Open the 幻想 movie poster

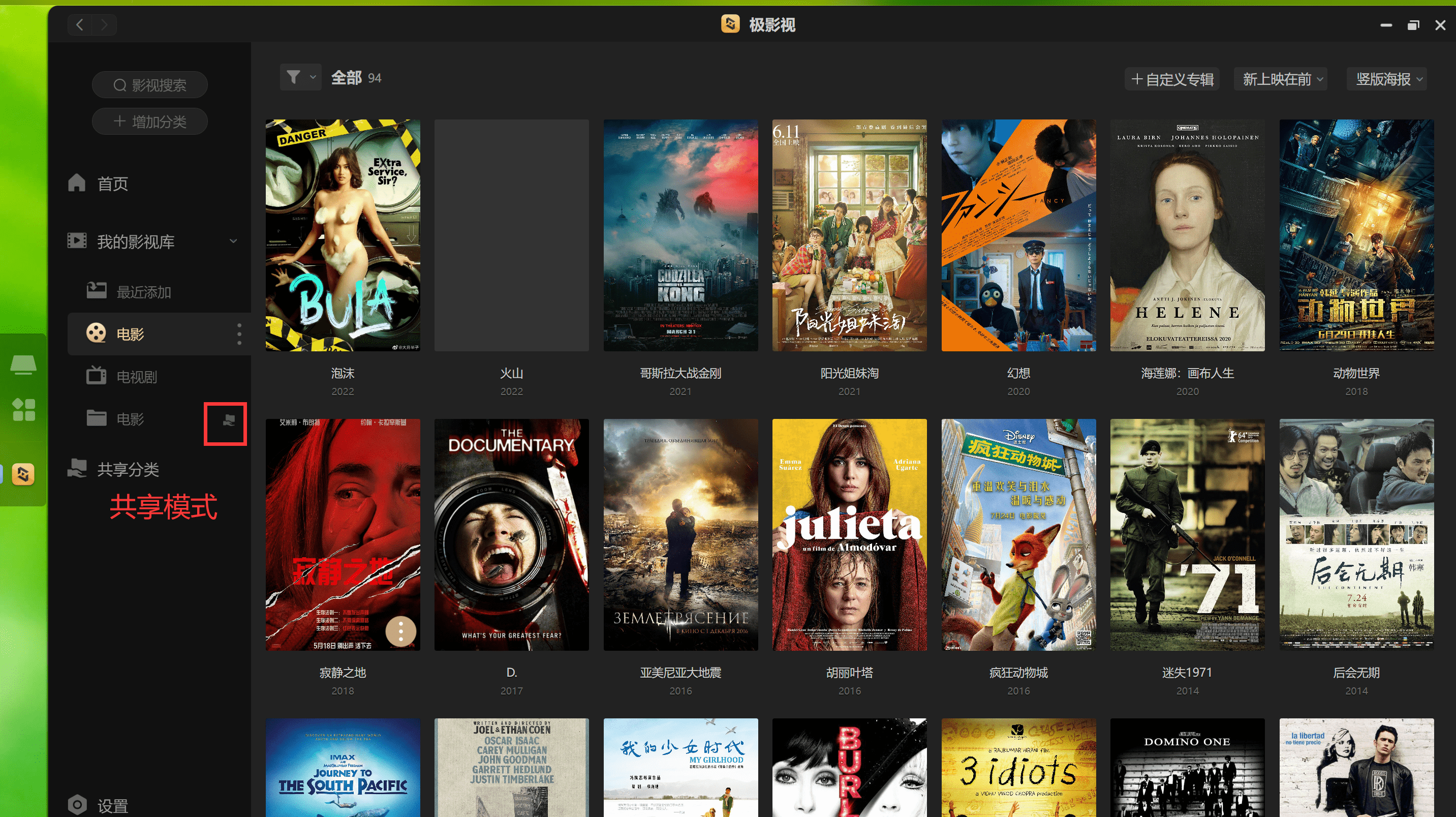[x=1018, y=235]
